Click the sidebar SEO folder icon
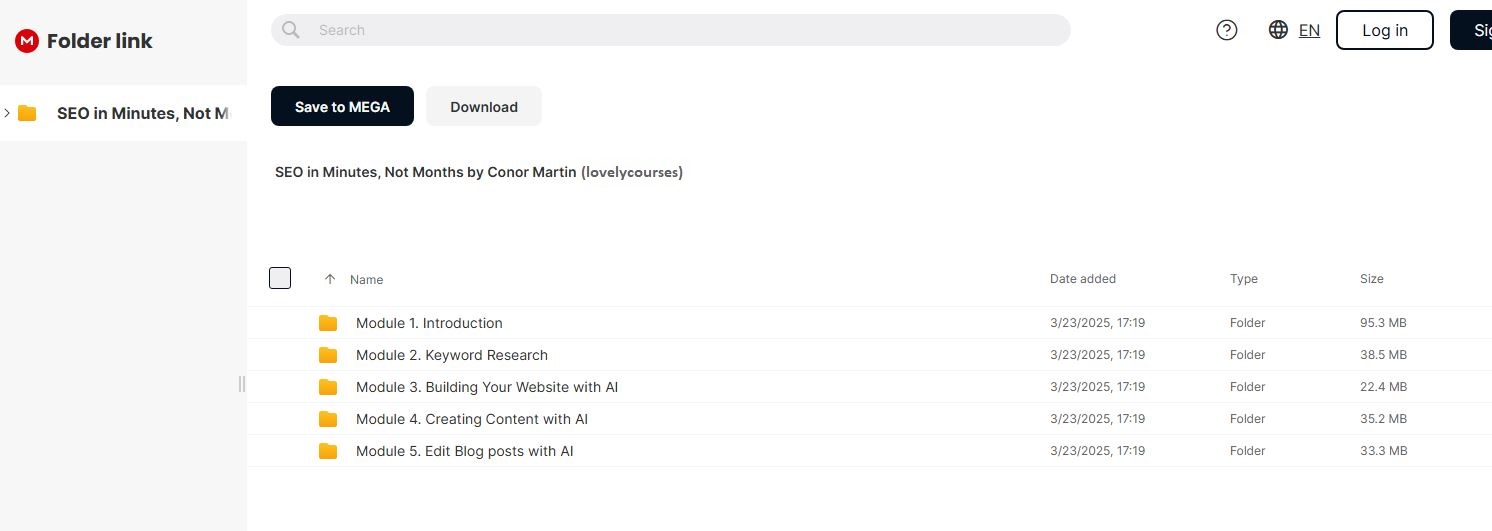The image size is (1492, 531). pos(27,113)
